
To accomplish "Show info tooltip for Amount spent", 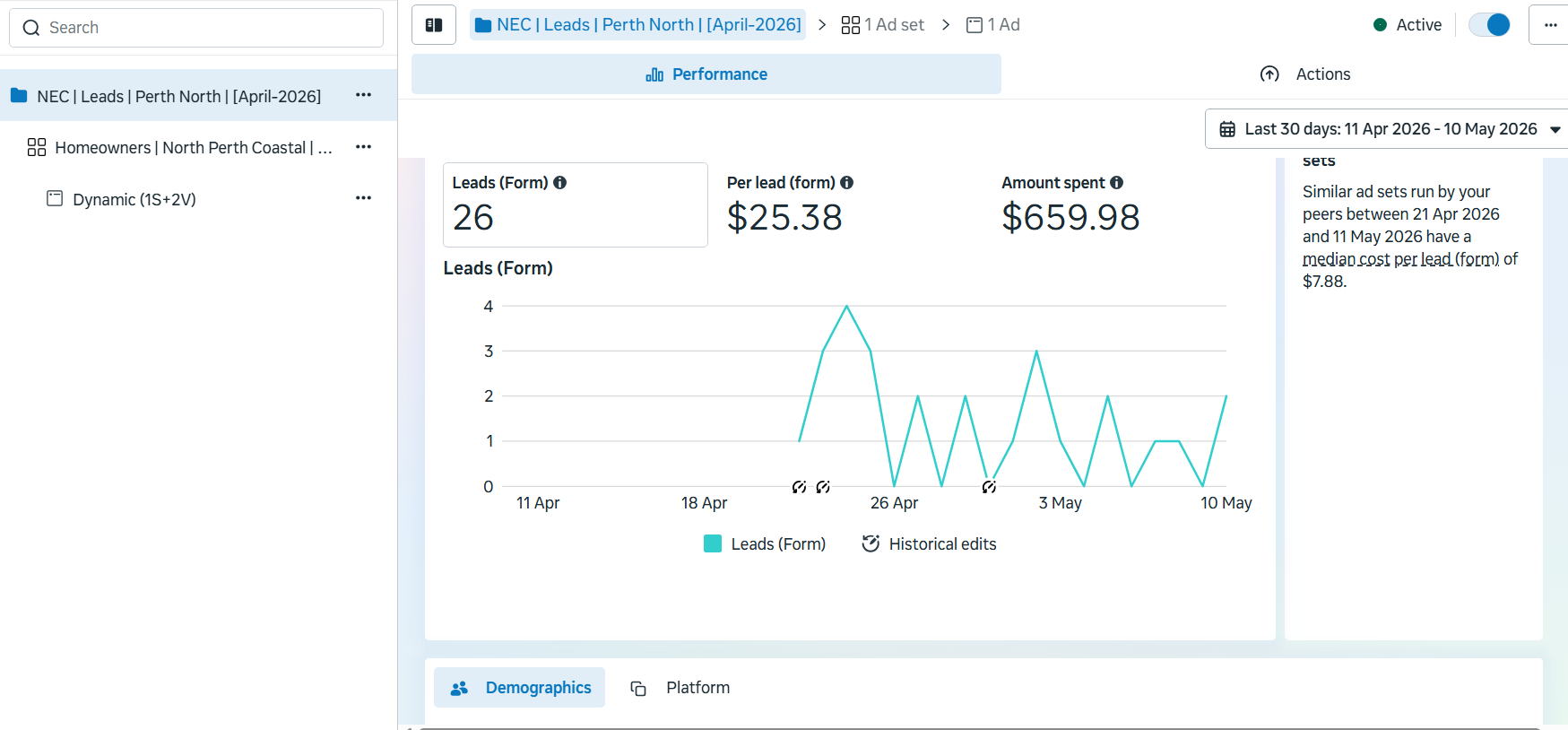I will click(x=1116, y=183).
